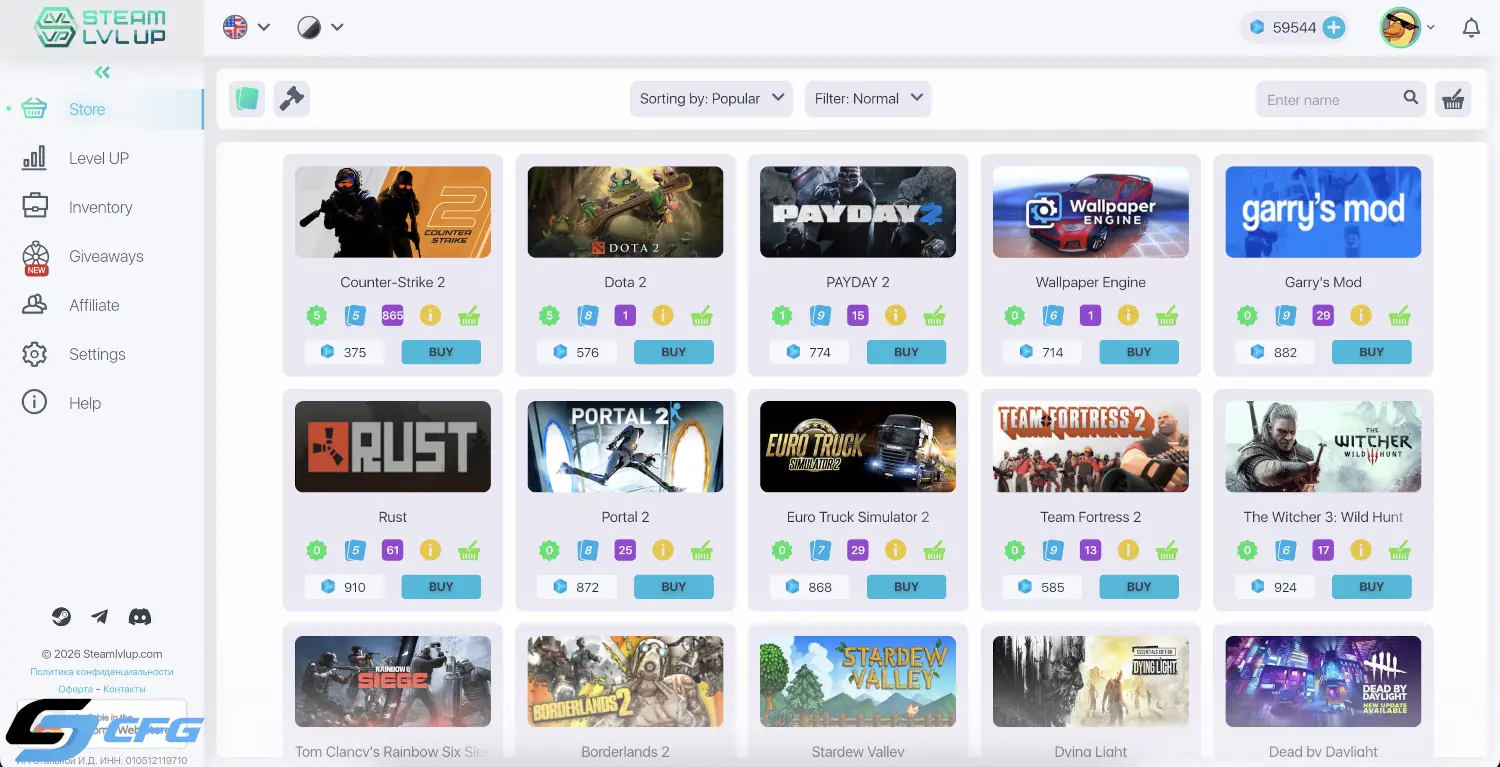Open the Stardew Valley thumbnail

coord(858,681)
